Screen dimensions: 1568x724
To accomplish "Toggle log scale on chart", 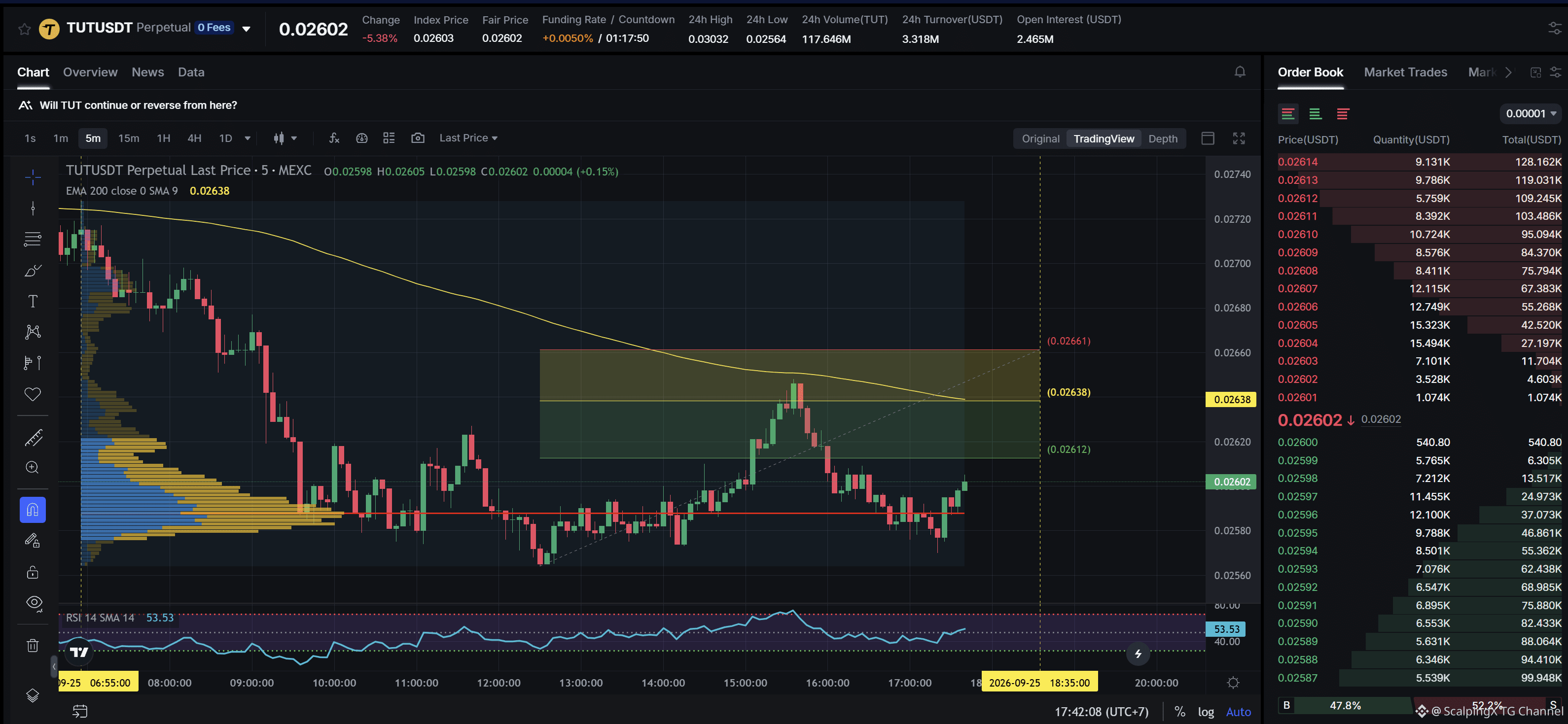I will click(x=1206, y=711).
